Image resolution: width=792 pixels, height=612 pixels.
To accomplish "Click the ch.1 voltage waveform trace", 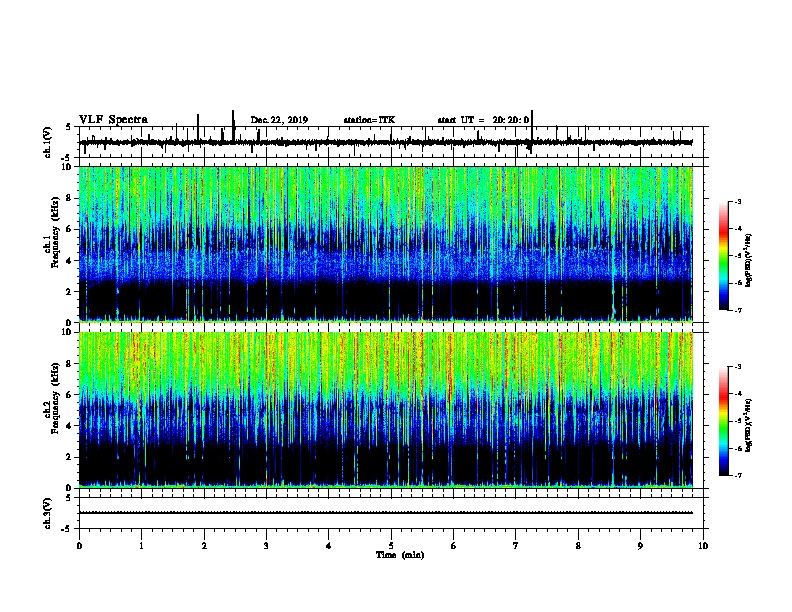I will pyautogui.click(x=386, y=142).
